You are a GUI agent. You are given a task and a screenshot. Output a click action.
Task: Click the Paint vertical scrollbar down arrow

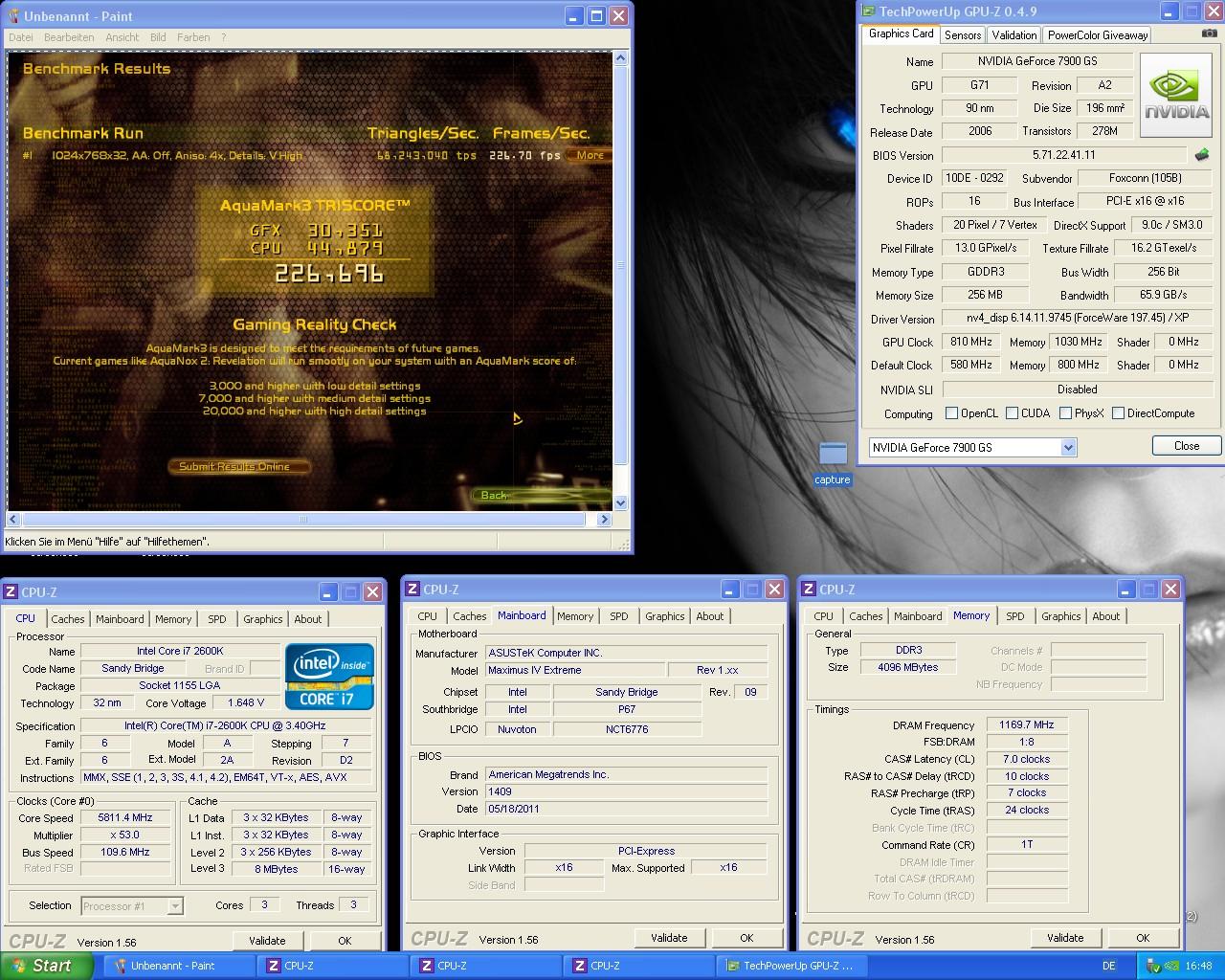coord(620,502)
